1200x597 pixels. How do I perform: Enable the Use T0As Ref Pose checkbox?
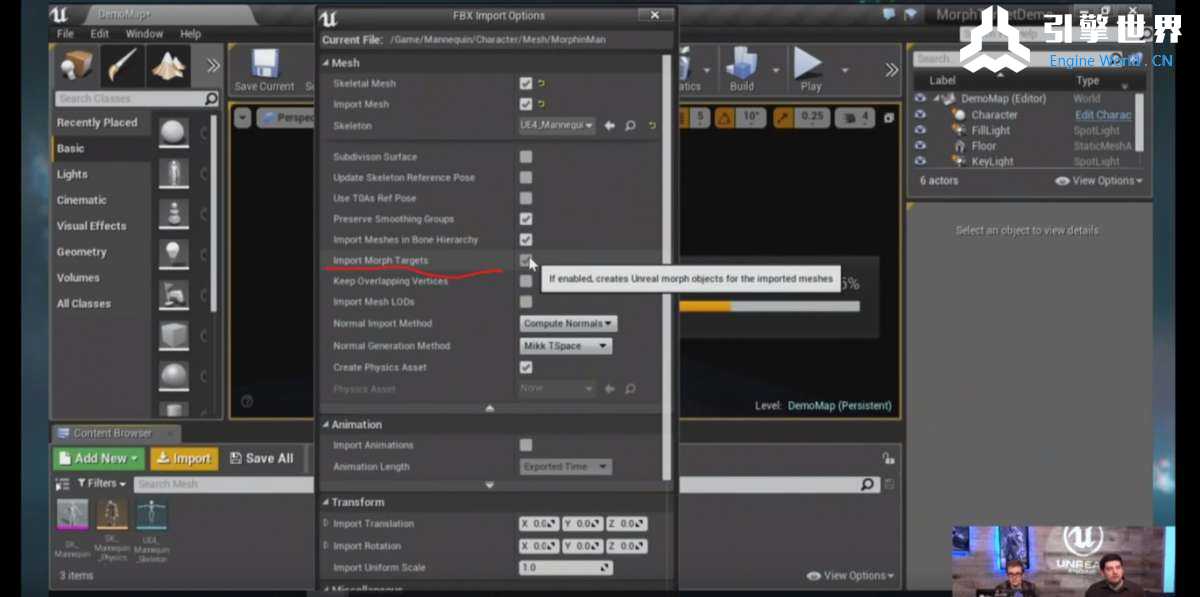(x=526, y=198)
